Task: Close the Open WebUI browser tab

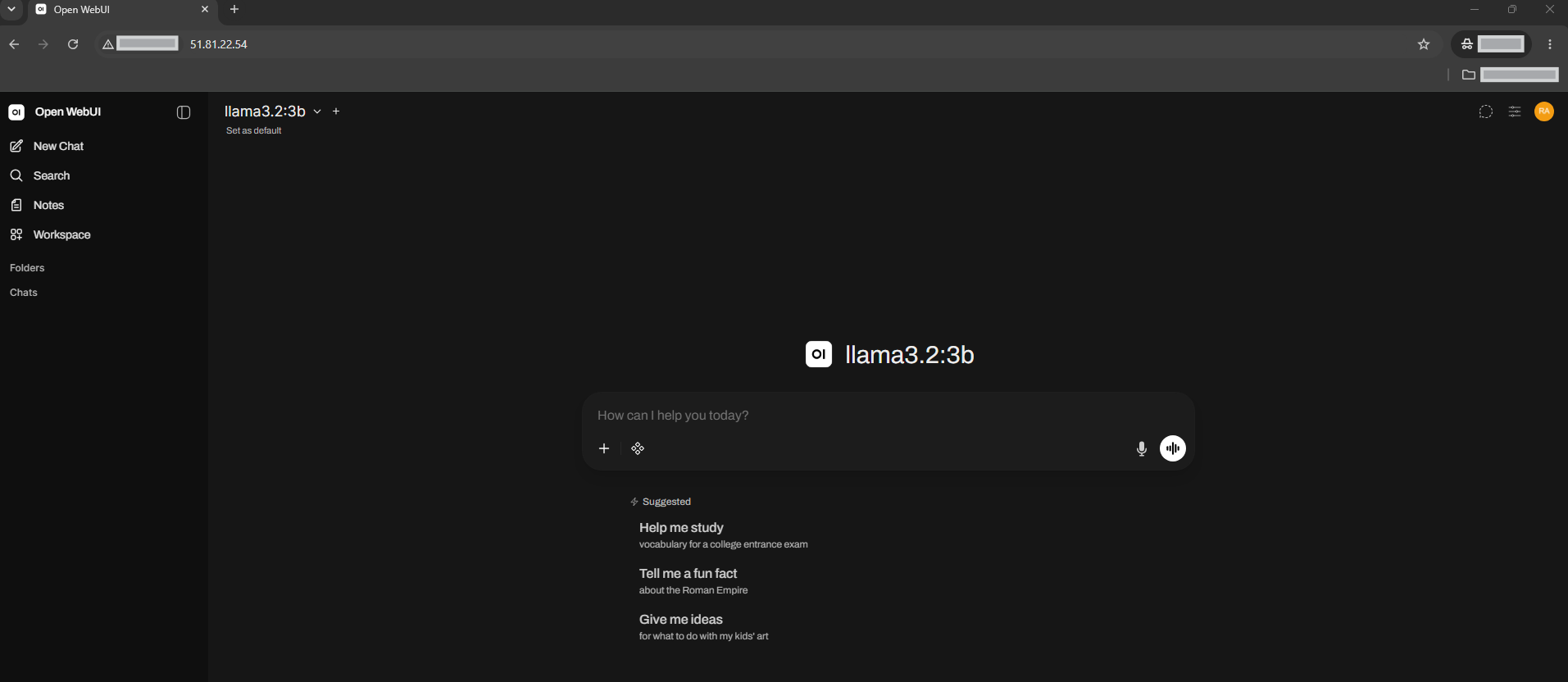Action: pyautogui.click(x=205, y=9)
